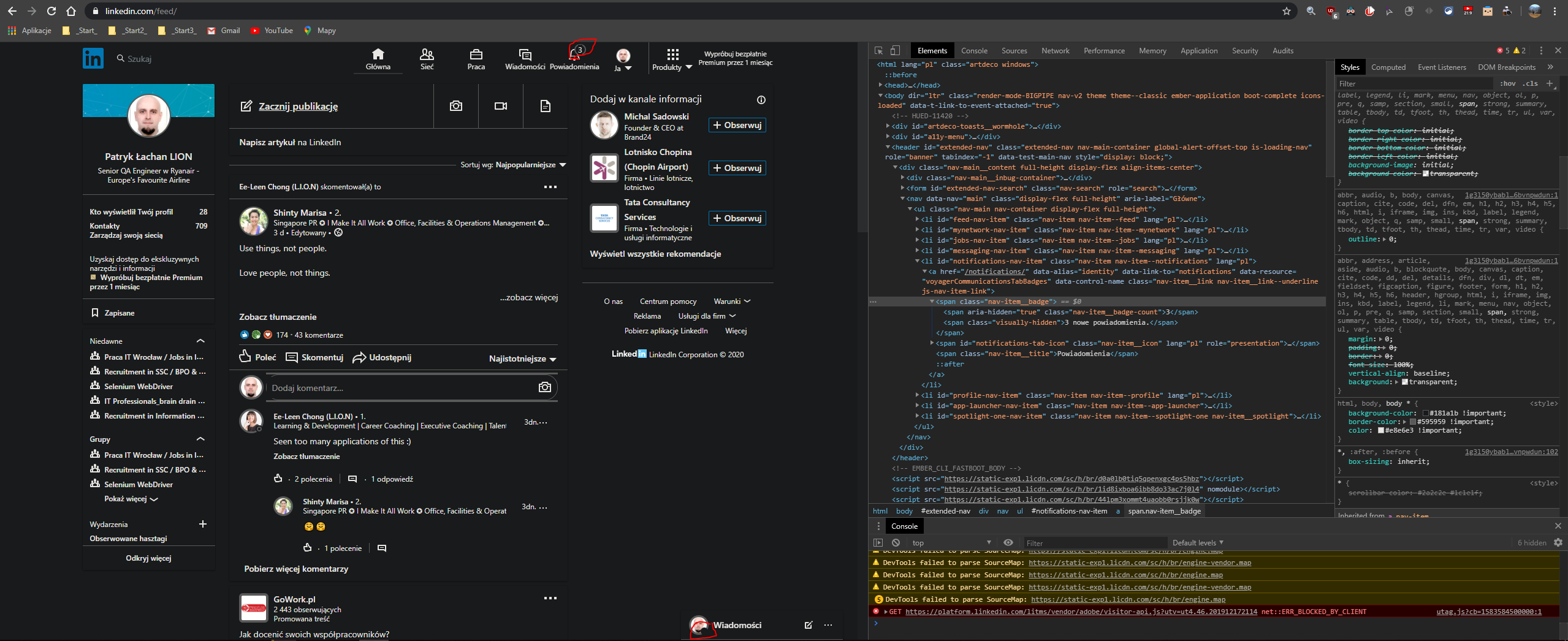This screenshot has height=641, width=1568.
Task: Click the info icon beside Dodaj w kanale informacji
Action: (x=761, y=100)
